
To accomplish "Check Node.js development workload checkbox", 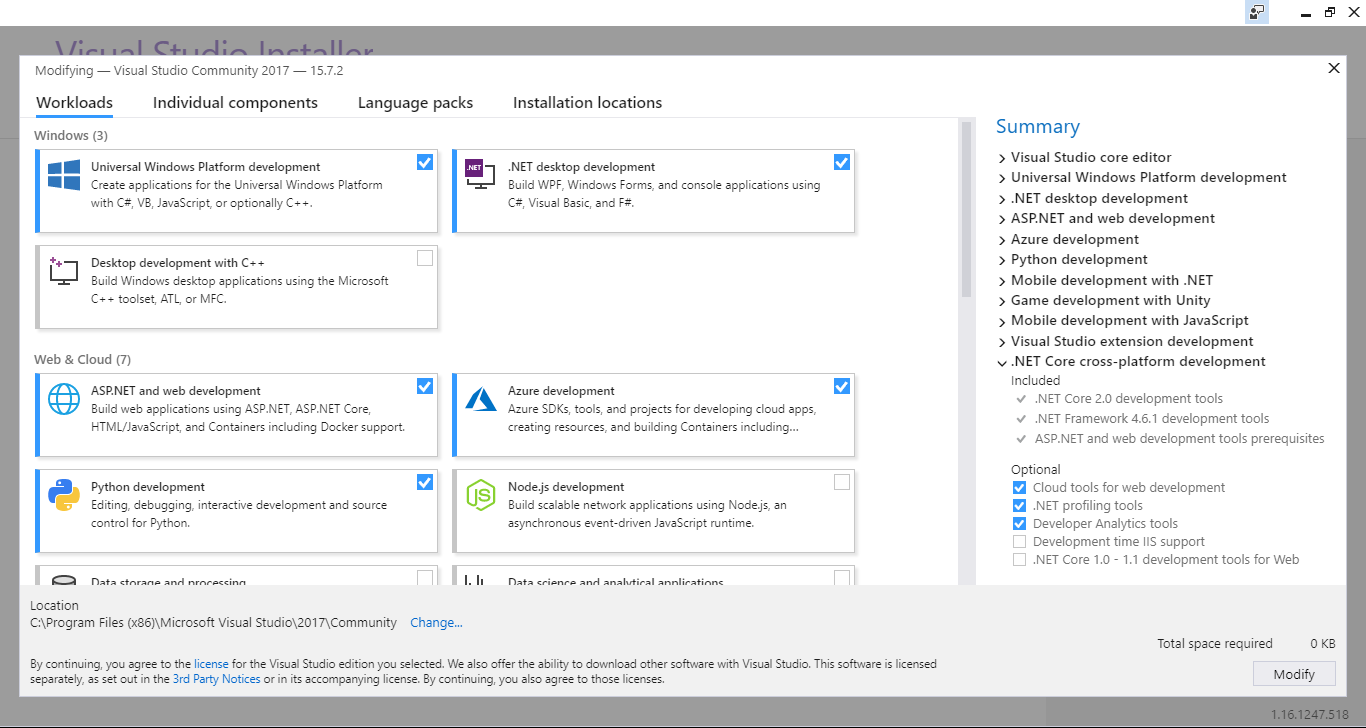I will 842,482.
